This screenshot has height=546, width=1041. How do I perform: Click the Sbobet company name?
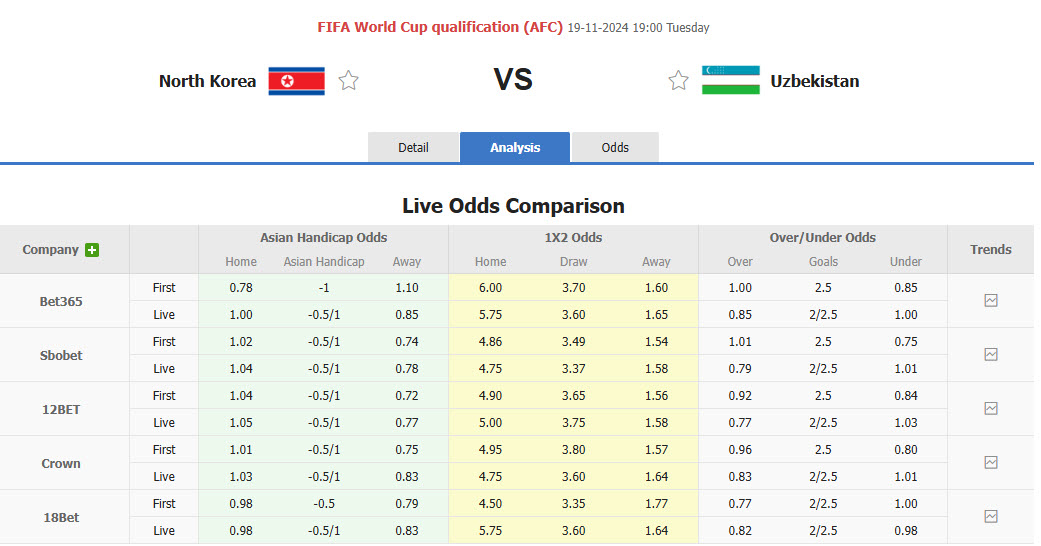click(x=61, y=355)
